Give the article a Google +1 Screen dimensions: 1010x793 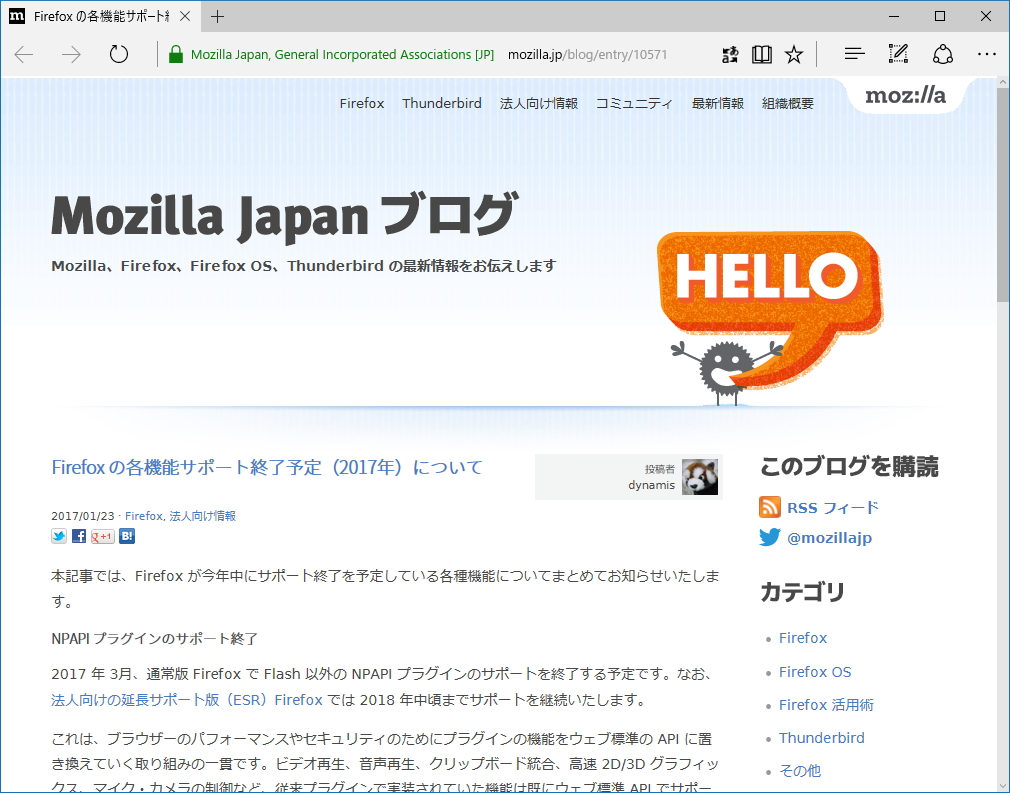[x=101, y=536]
